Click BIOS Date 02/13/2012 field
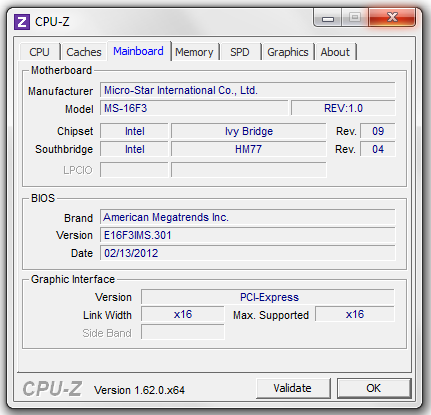Image resolution: width=431 pixels, height=415 pixels. [x=248, y=253]
